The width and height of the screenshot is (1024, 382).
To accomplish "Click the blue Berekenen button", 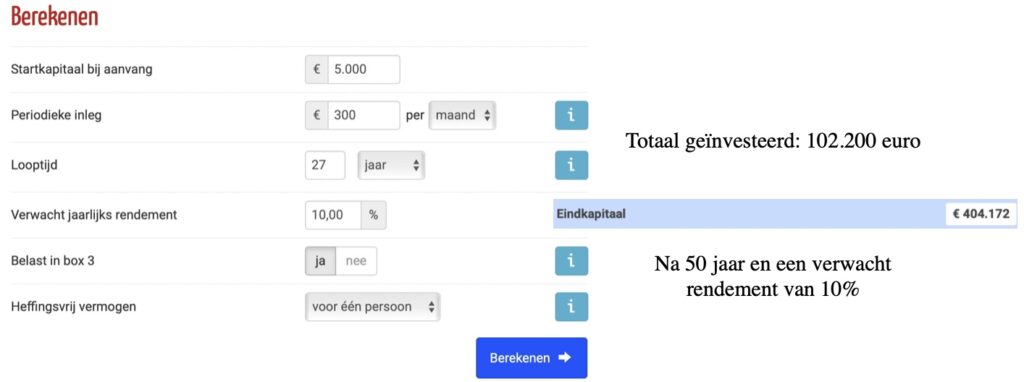I will pyautogui.click(x=531, y=358).
